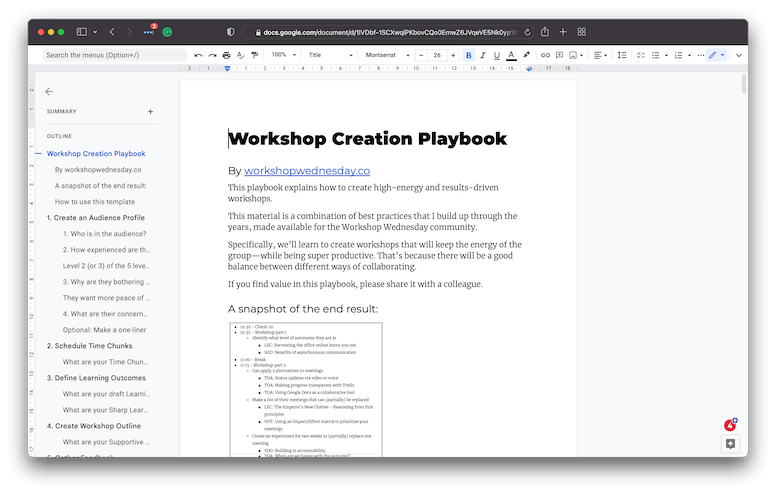The image size is (776, 494).
Task: Toggle Underline formatting
Action: [497, 55]
